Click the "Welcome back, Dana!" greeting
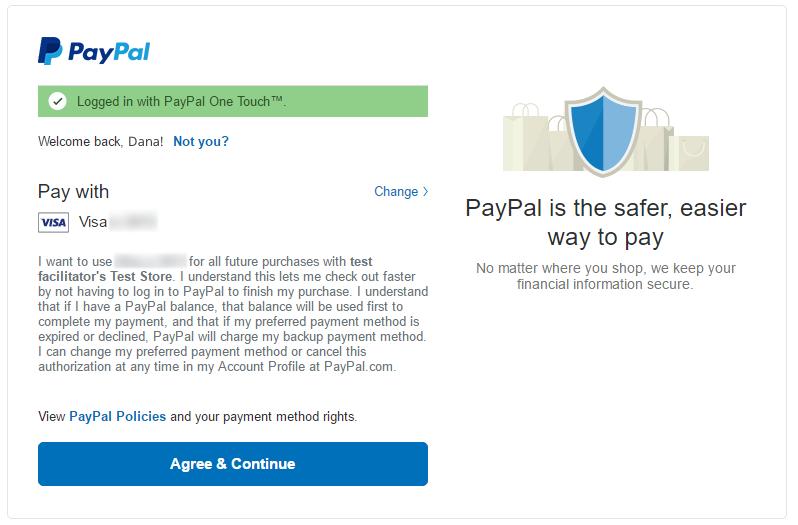This screenshot has height=525, width=798. (101, 142)
